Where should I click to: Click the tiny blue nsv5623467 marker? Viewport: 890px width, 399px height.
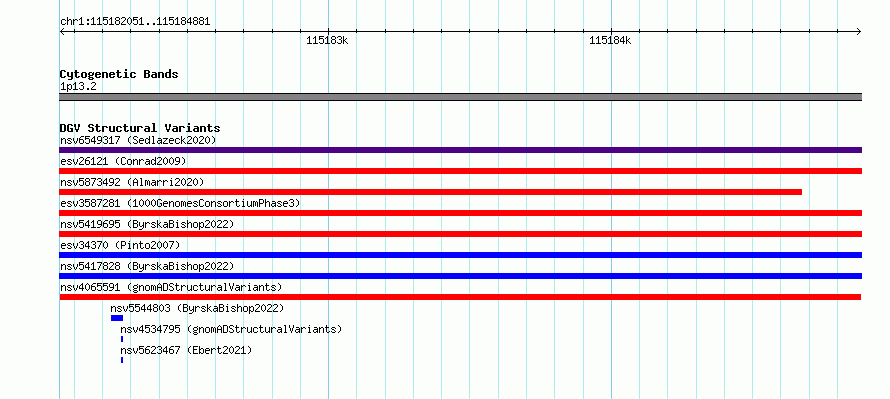coord(121,360)
